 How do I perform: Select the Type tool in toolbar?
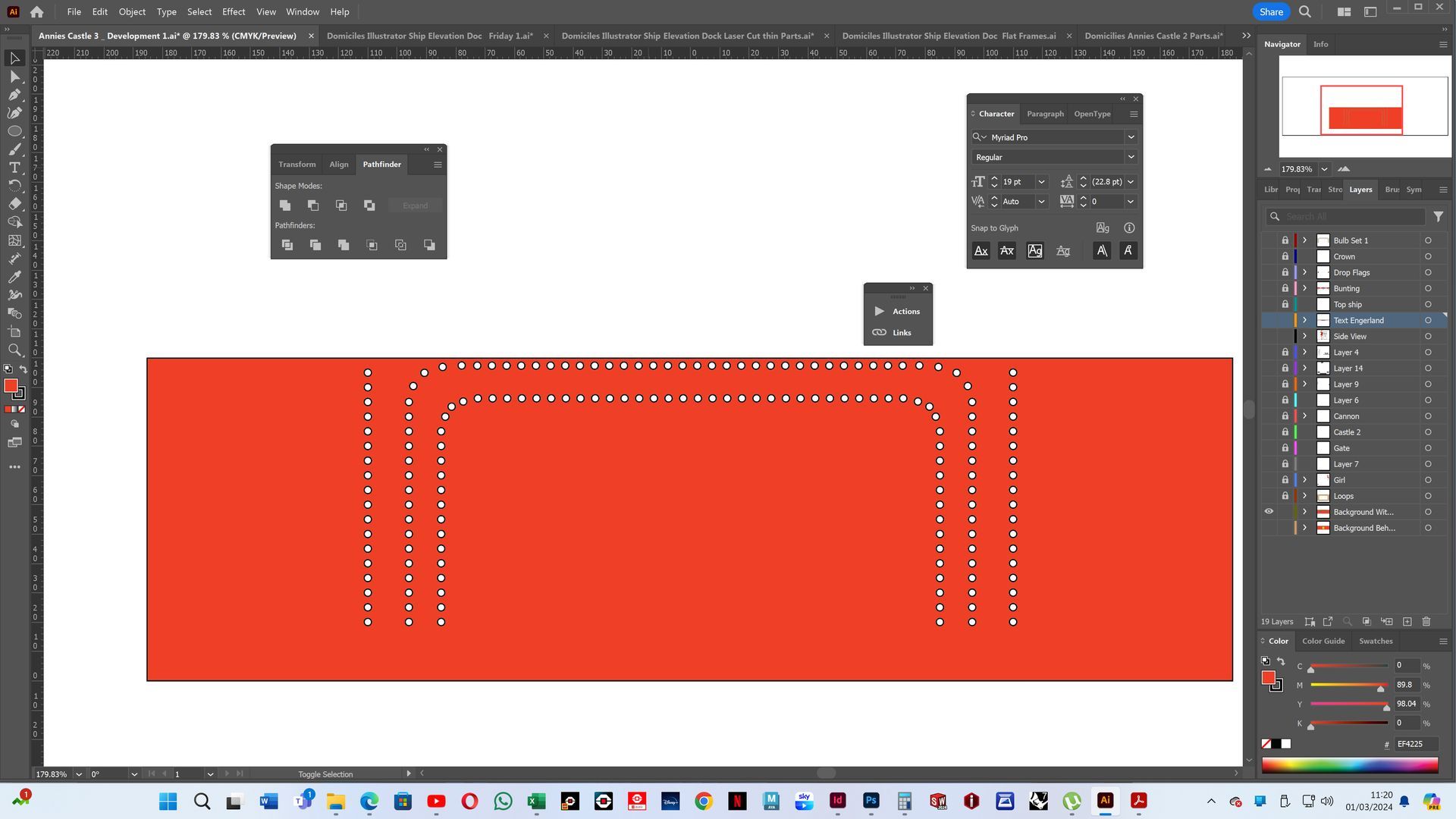(14, 168)
